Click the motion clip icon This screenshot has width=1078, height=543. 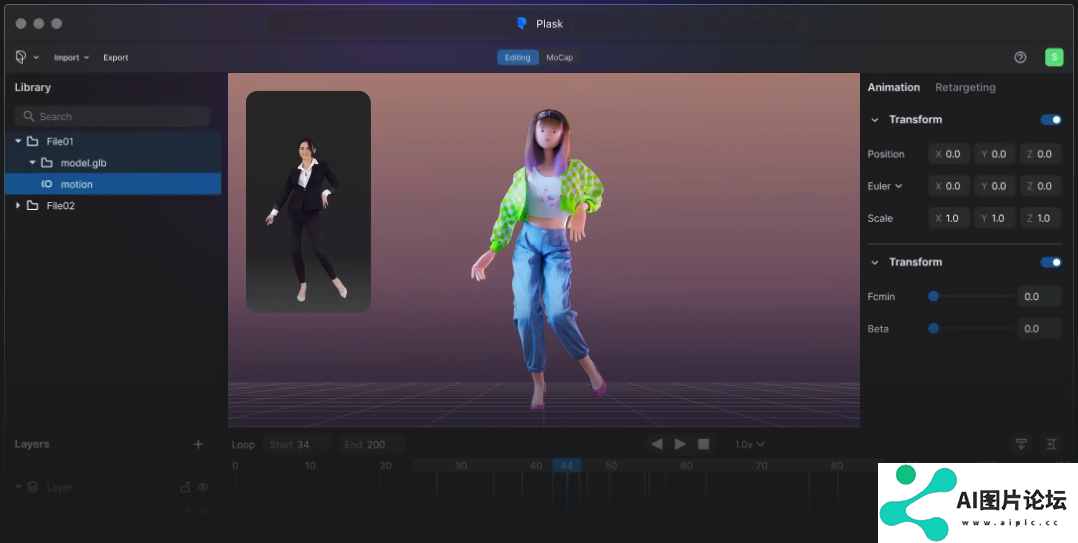(x=47, y=184)
